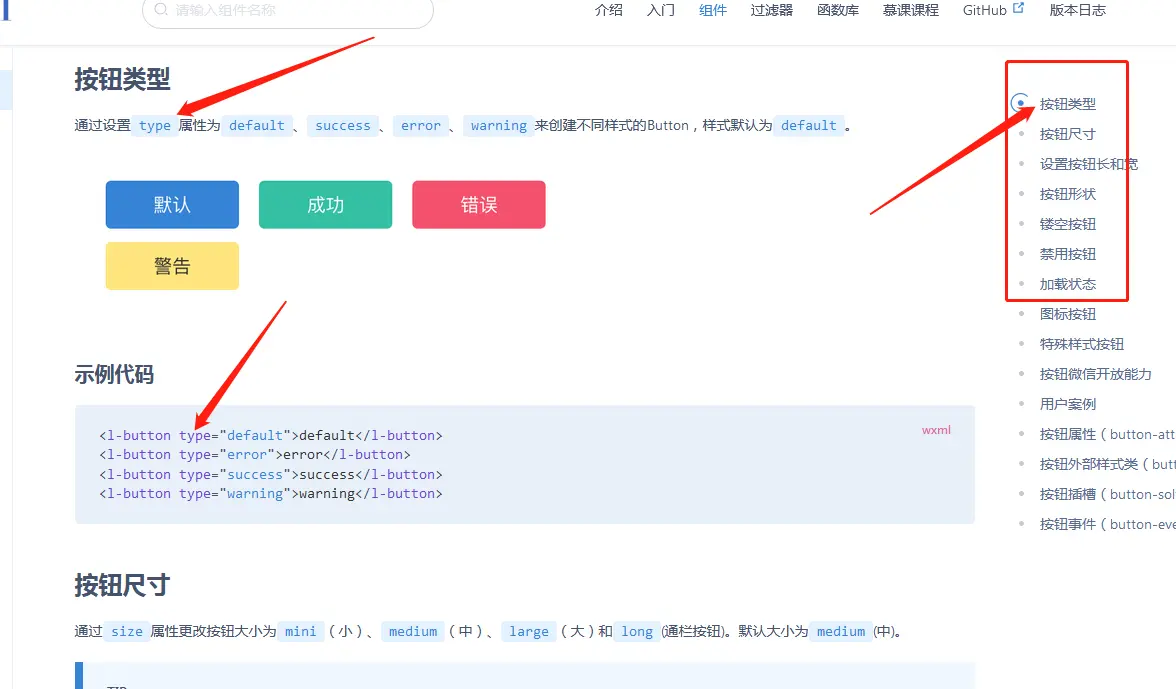Click the green 成功 button
Viewport: 1176px width, 689px height.
pos(326,205)
